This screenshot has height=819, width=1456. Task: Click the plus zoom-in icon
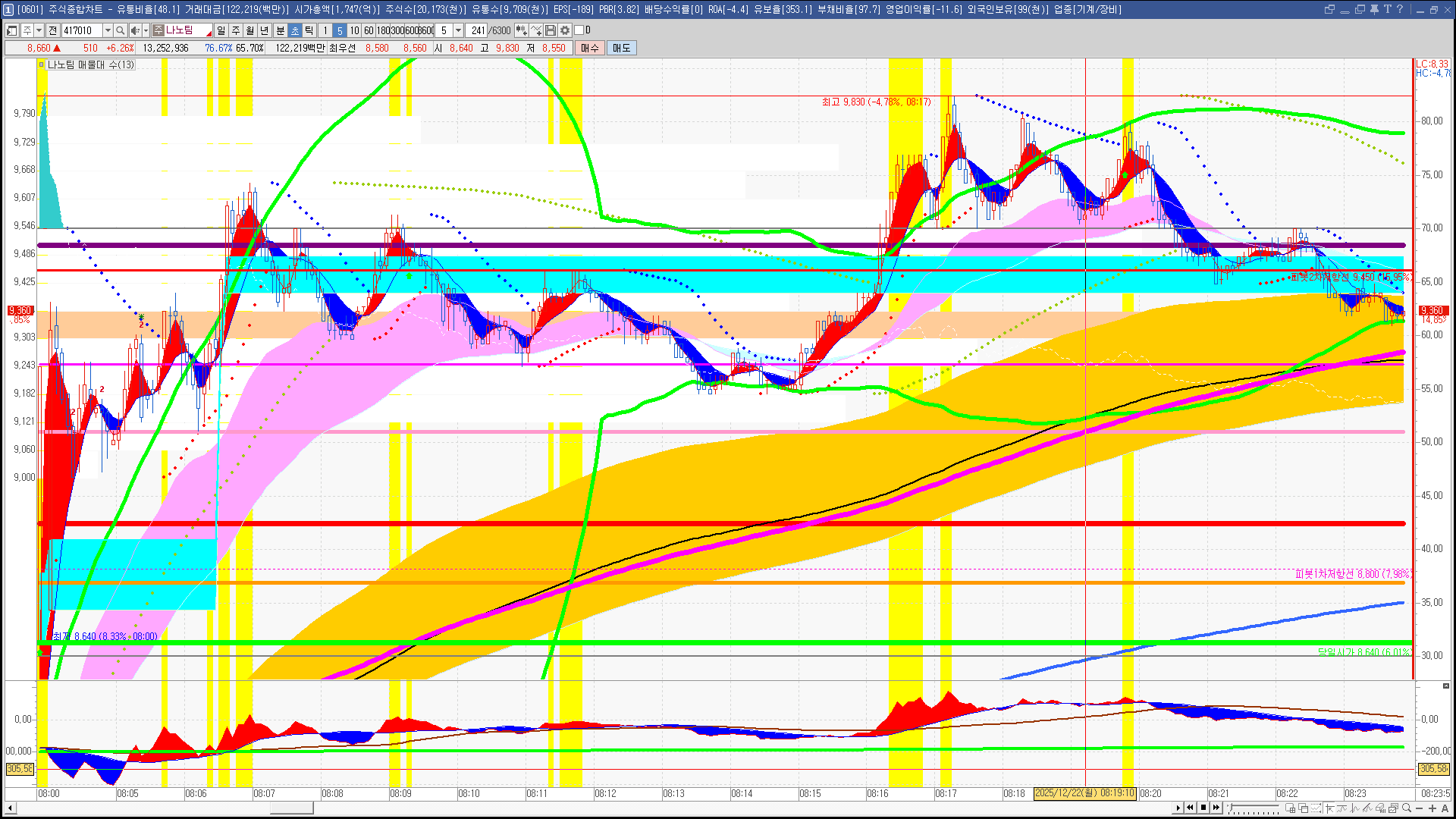tap(1432, 808)
